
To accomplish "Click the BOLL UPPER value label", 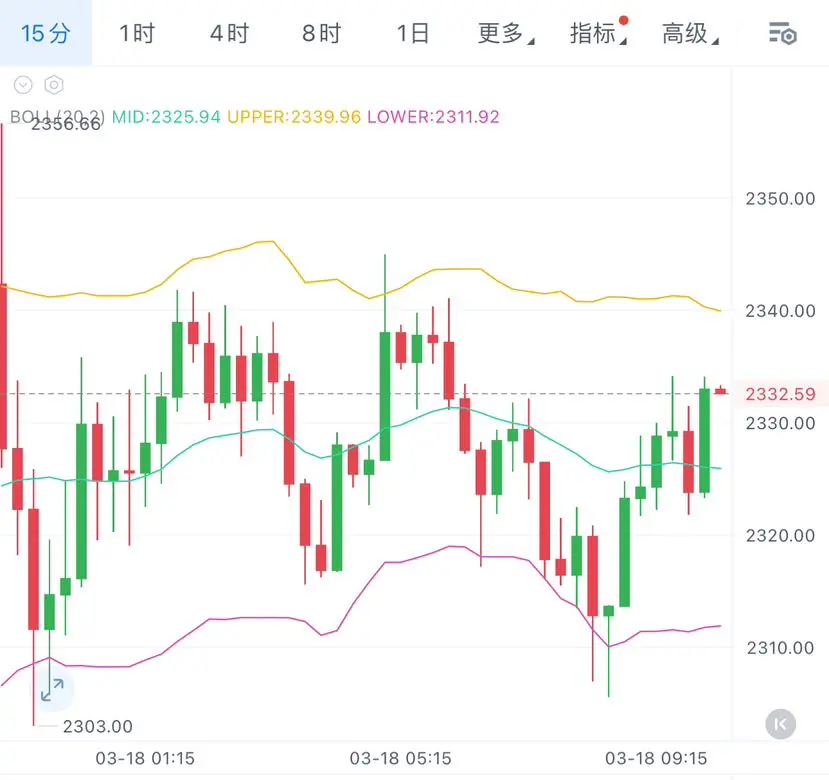I will click(x=294, y=116).
